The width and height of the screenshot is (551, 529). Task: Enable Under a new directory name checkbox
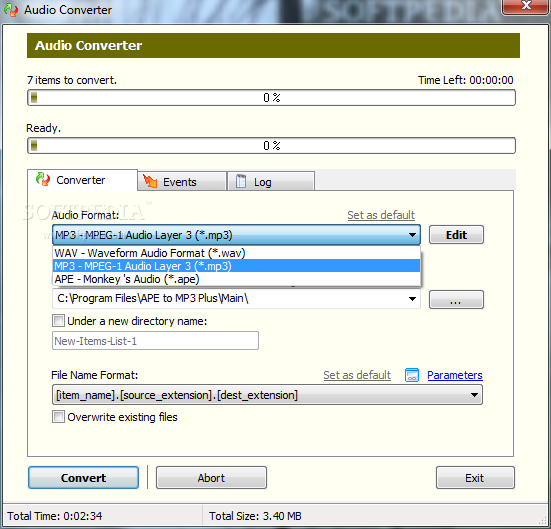[58, 321]
